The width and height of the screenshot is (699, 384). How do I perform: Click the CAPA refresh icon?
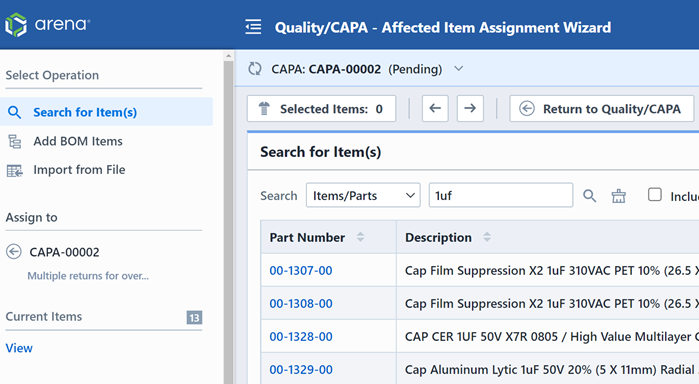255,69
